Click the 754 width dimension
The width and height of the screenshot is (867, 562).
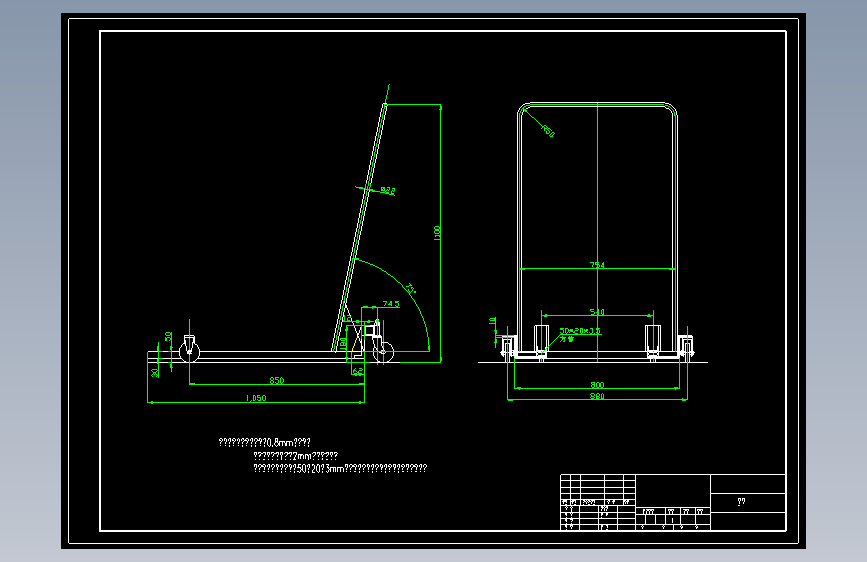pyautogui.click(x=597, y=265)
